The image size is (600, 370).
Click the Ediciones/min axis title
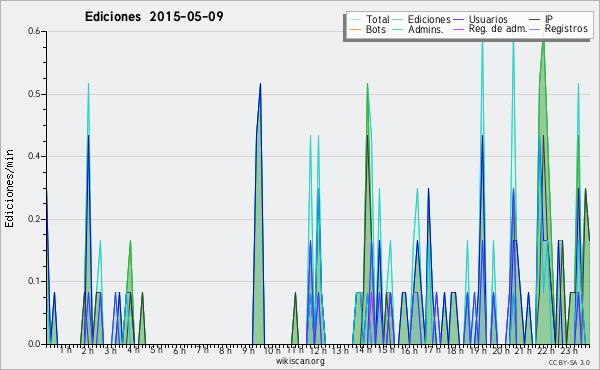[x=9, y=188]
